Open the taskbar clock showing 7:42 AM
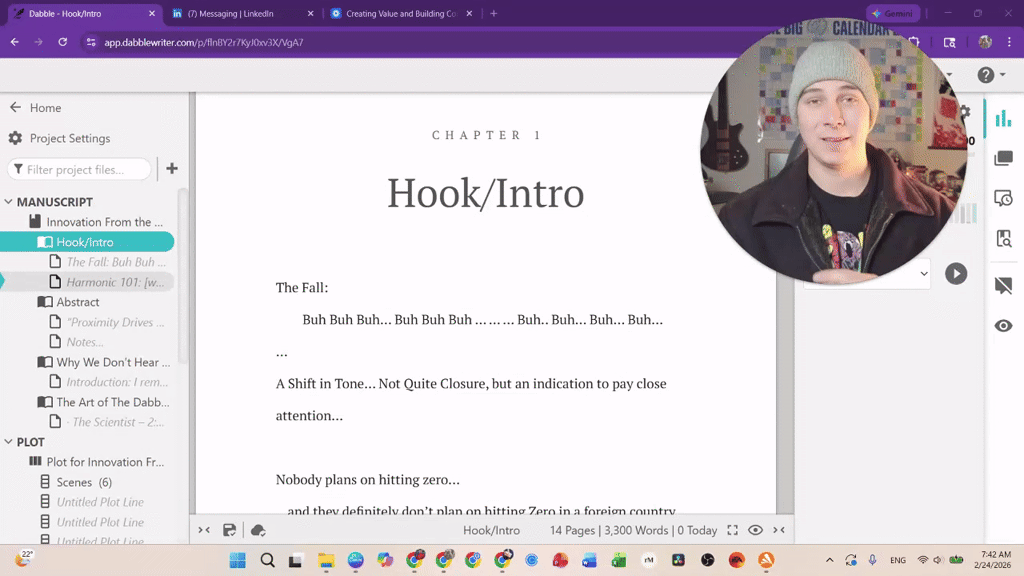The width and height of the screenshot is (1024, 576). tap(995, 560)
